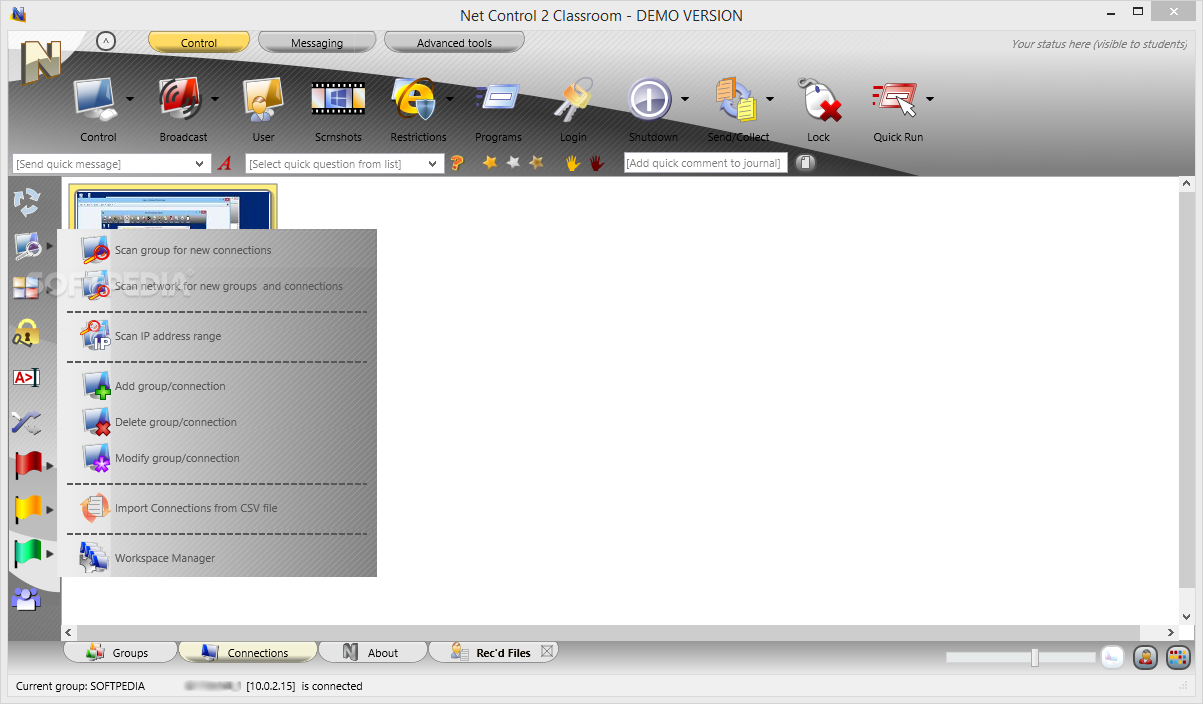Click the orange question mark icon
The width and height of the screenshot is (1203, 704).
456,163
